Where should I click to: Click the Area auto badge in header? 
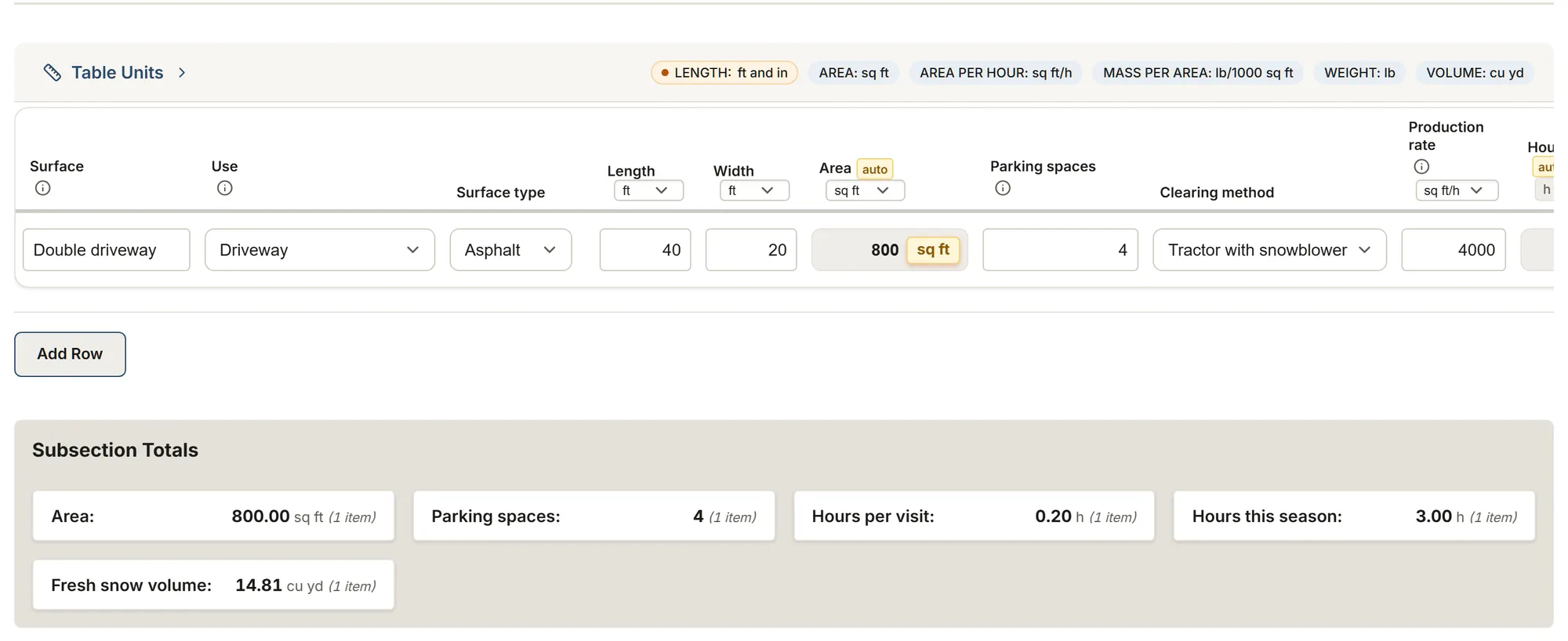[875, 169]
